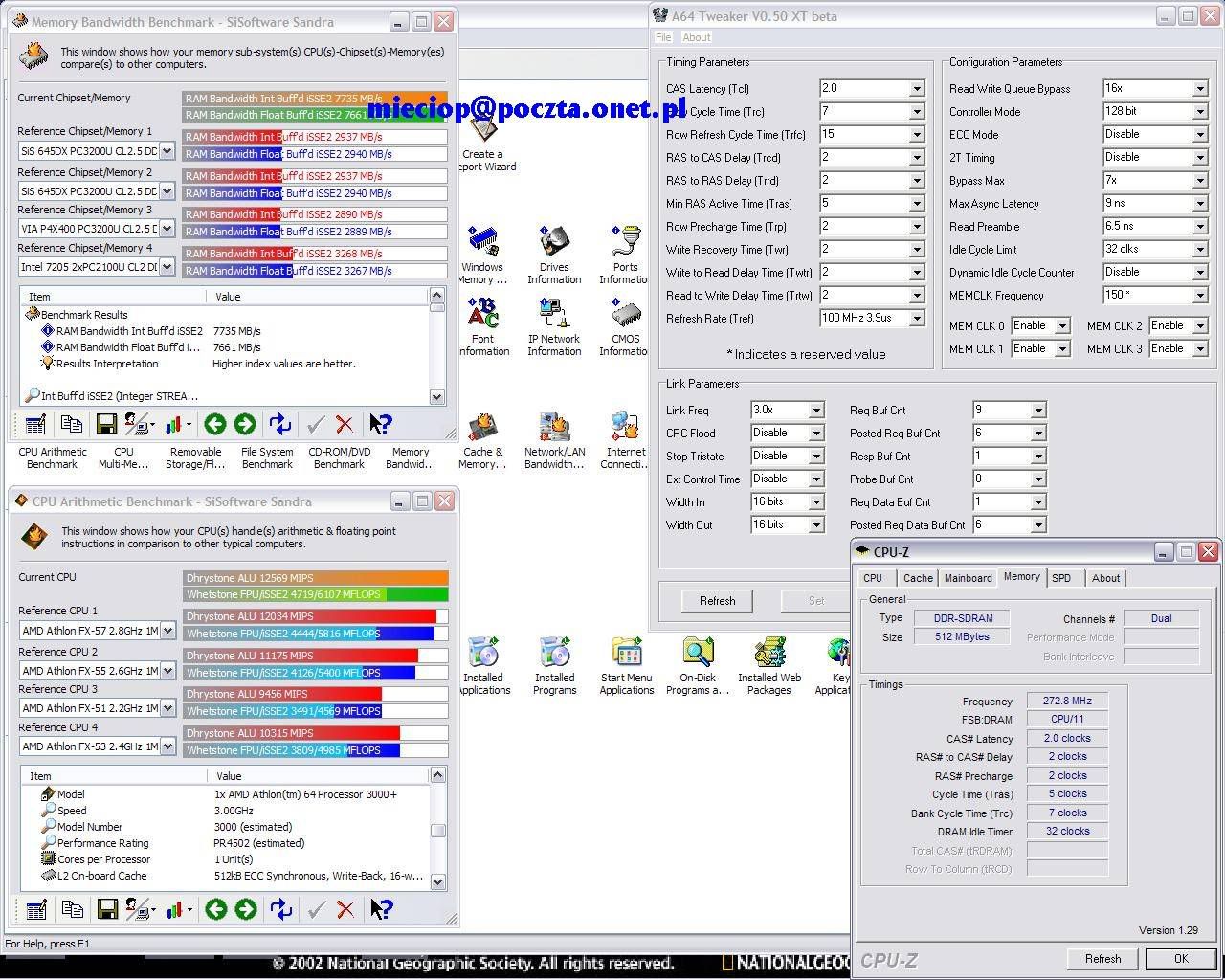Screen dimensions: 1225x980
Task: Click the Refresh button in A64 Tweaker
Action: 717,601
